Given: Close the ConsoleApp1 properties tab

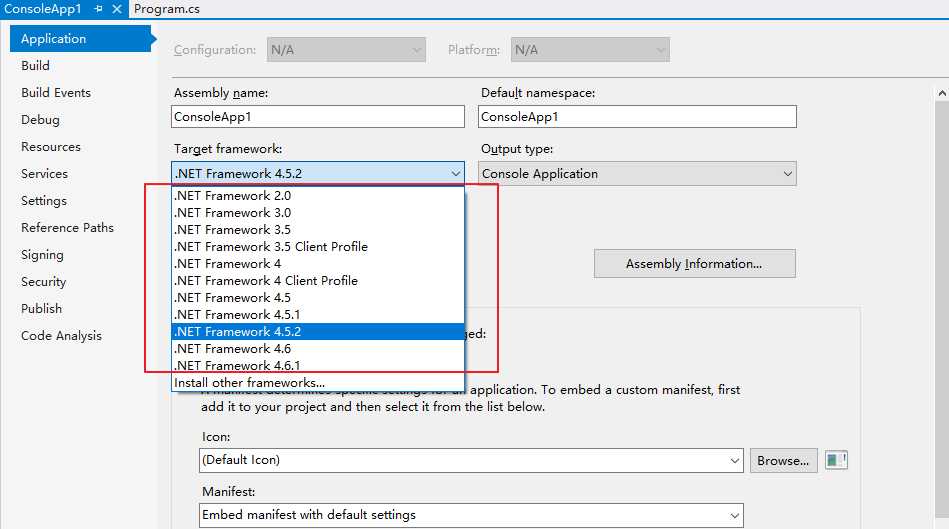Looking at the screenshot, I should click(117, 9).
